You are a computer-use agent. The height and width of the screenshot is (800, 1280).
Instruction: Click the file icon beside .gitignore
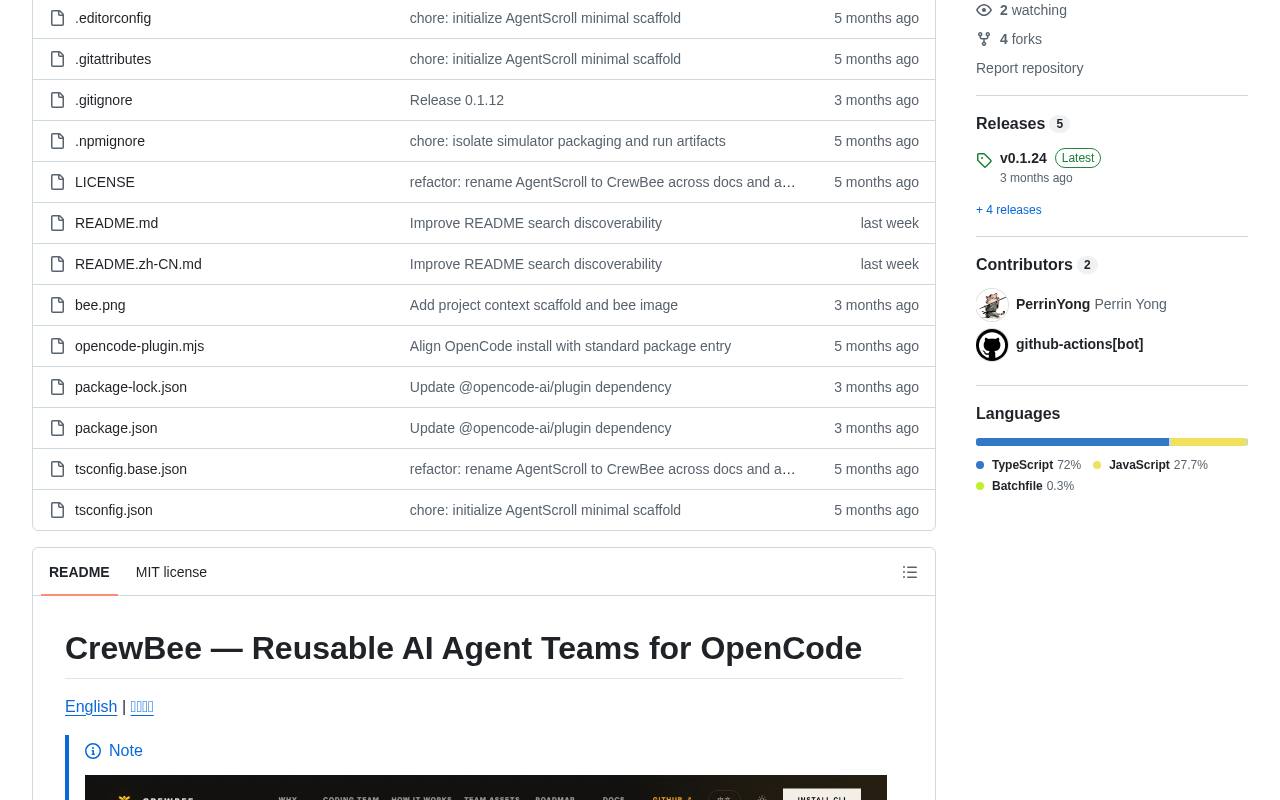[x=57, y=100]
